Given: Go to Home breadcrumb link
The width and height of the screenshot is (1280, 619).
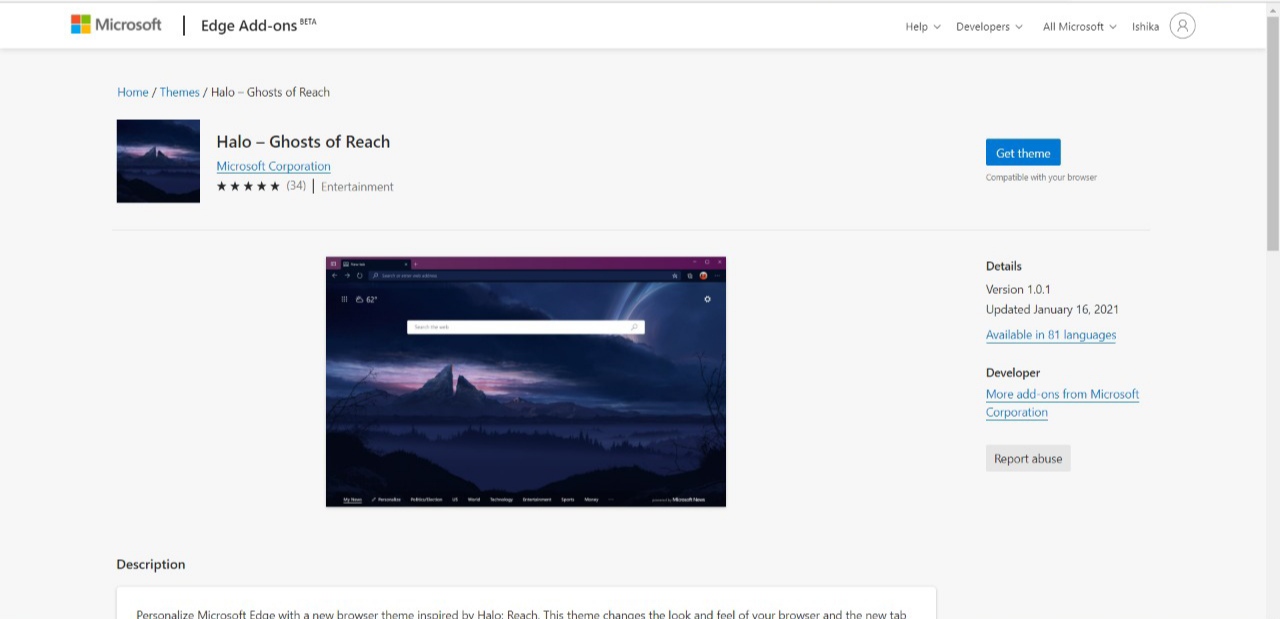Looking at the screenshot, I should pos(133,92).
